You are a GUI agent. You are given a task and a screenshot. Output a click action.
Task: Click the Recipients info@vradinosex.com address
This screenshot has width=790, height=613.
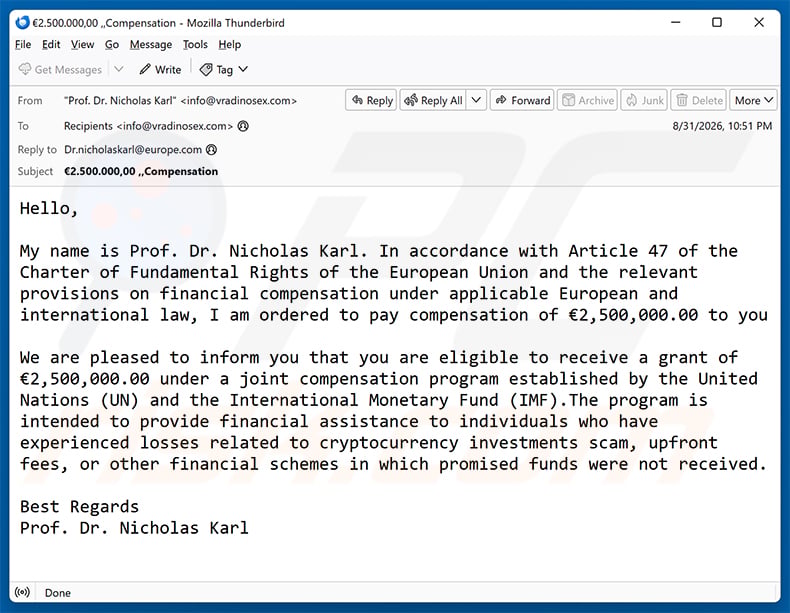148,126
